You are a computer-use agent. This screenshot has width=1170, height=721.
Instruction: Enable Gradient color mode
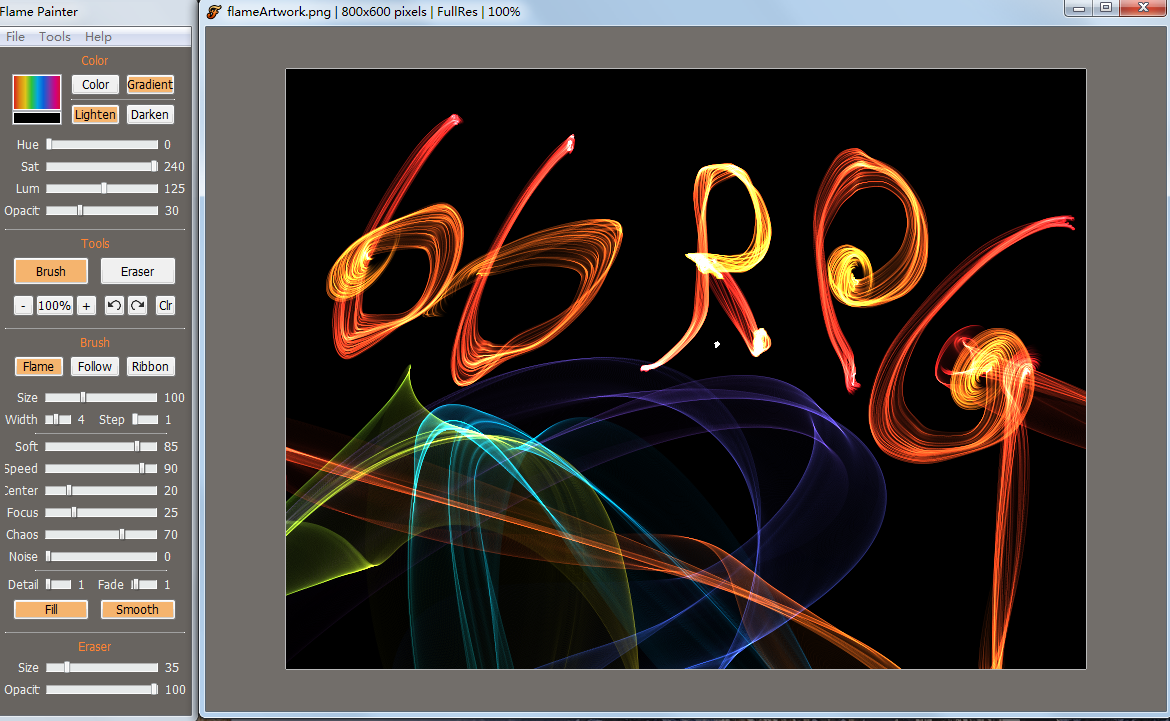coord(150,84)
